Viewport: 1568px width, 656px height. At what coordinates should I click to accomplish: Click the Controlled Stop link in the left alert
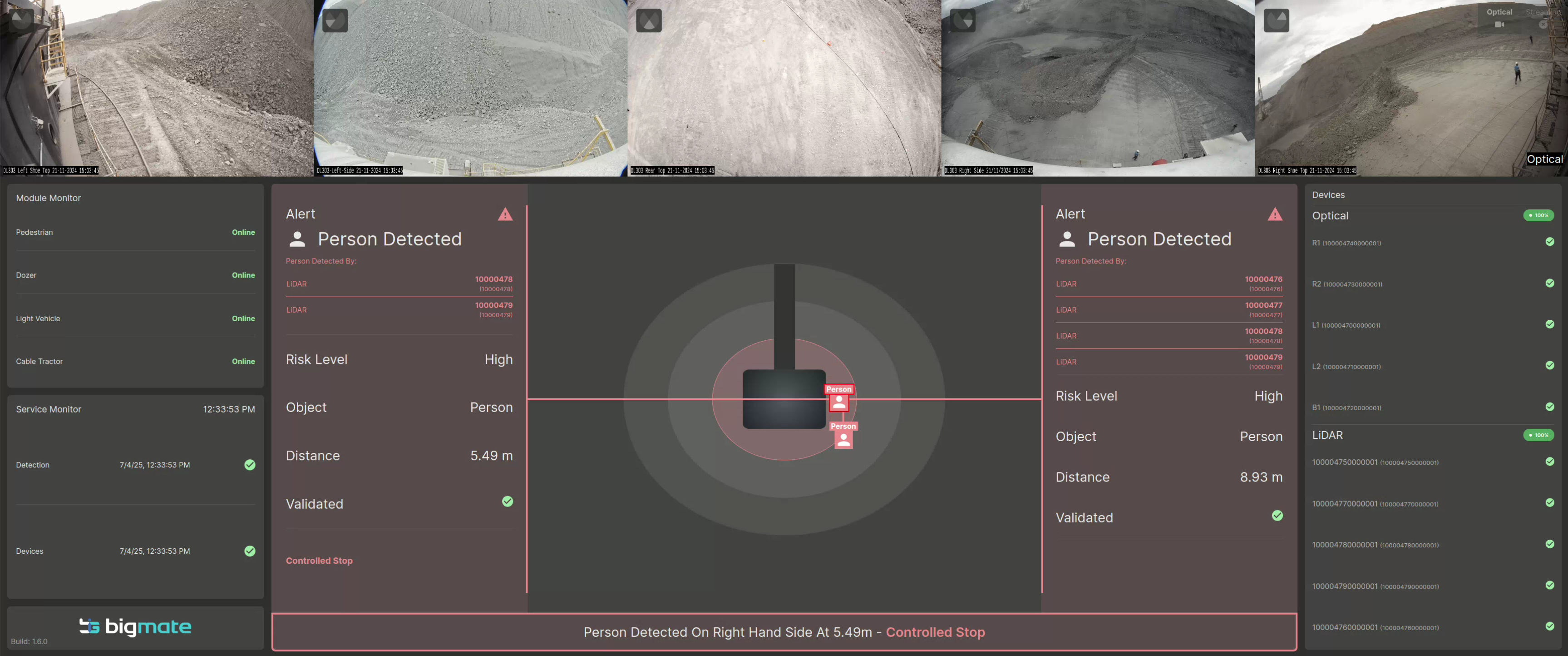tap(319, 561)
